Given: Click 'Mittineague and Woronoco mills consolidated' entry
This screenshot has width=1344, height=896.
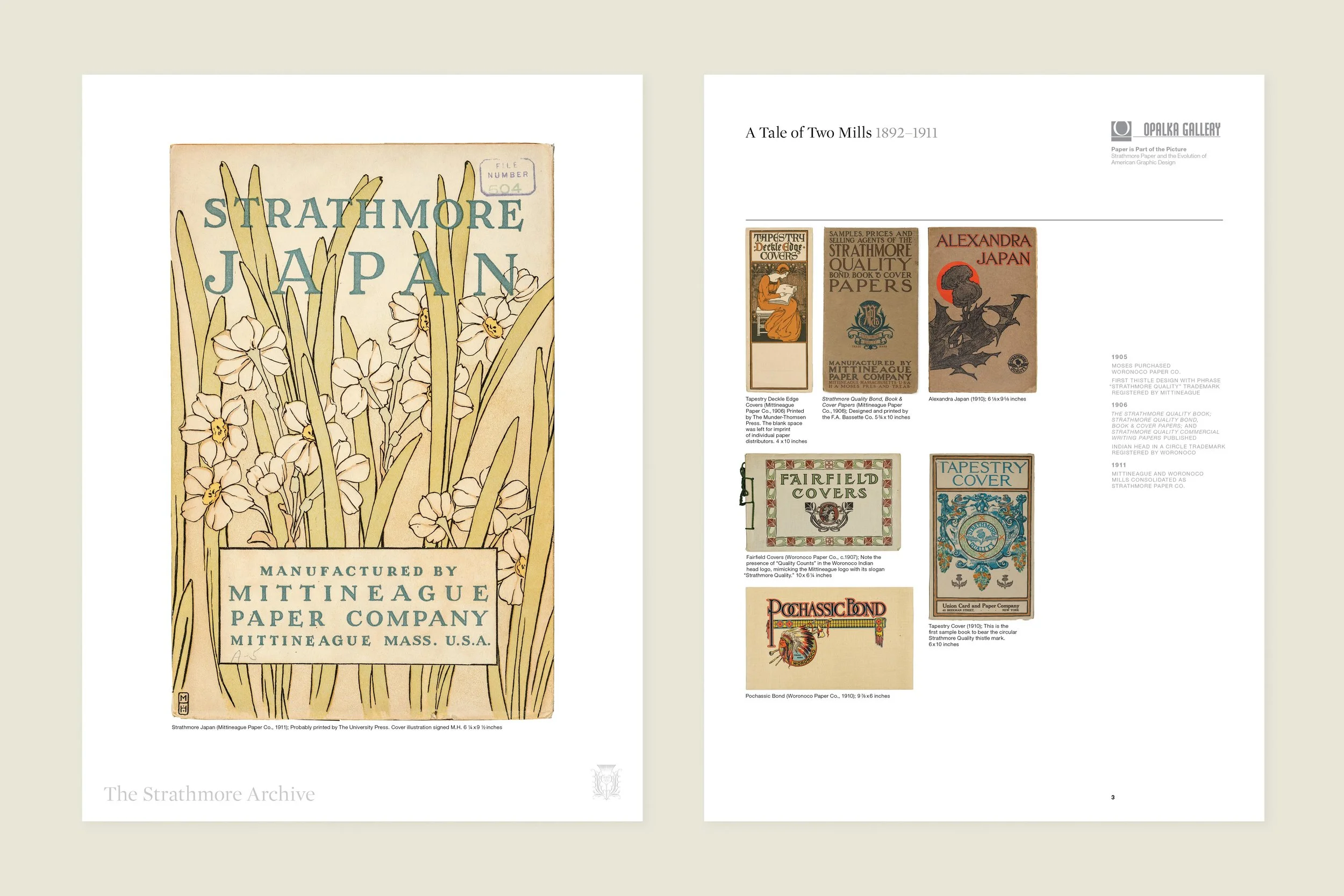Looking at the screenshot, I should 1157,479.
